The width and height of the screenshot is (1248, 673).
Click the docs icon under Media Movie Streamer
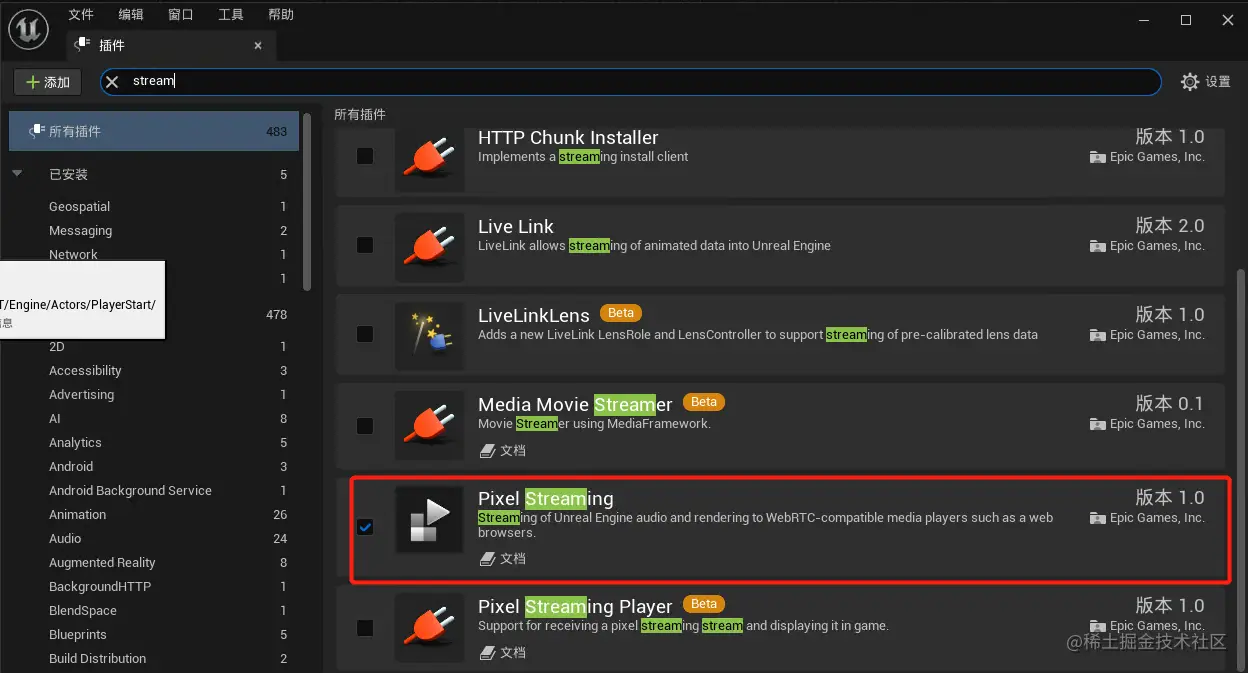point(487,451)
